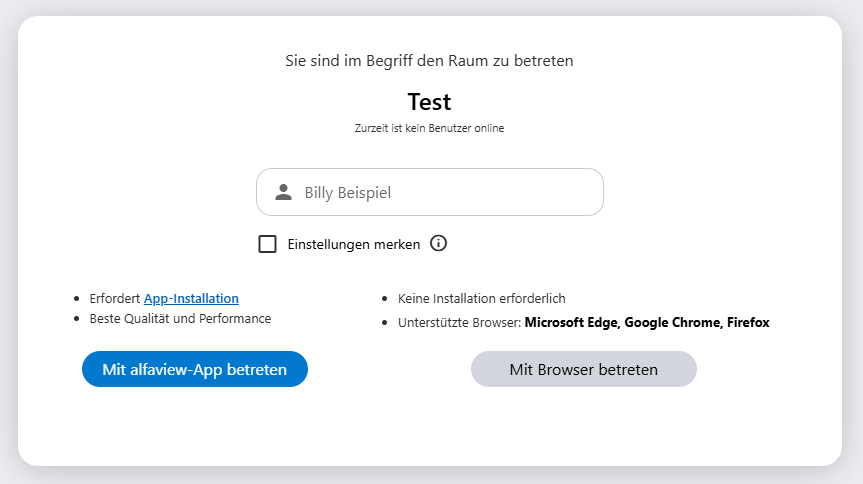Click the bold Firefox text
Screen dimensions: 863x484
pos(748,322)
